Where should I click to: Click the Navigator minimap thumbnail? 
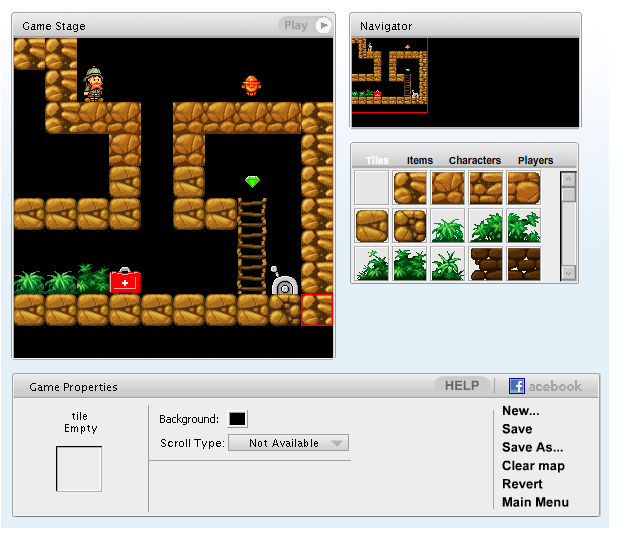[x=389, y=75]
